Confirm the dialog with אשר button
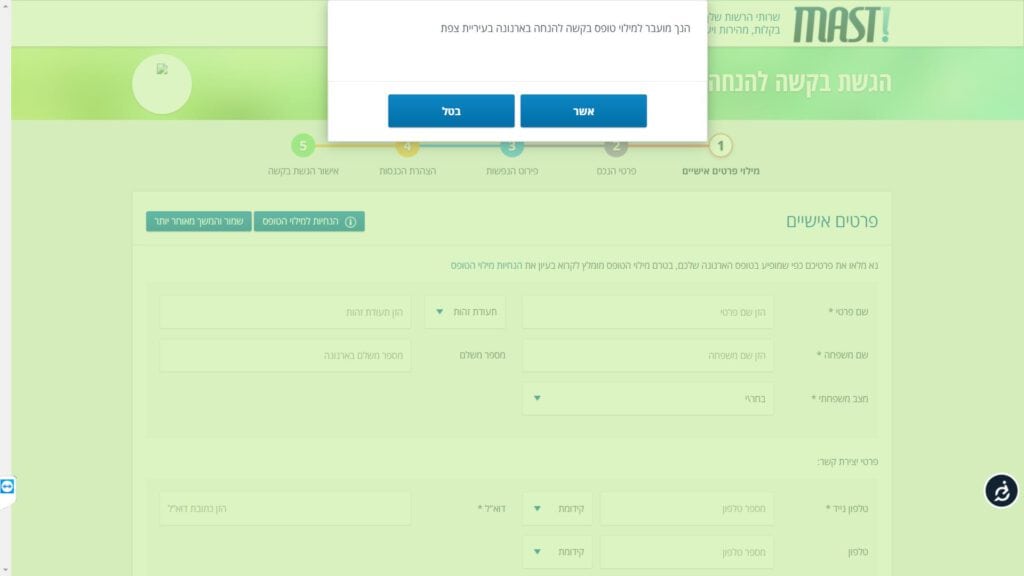The height and width of the screenshot is (576, 1024). (x=583, y=111)
